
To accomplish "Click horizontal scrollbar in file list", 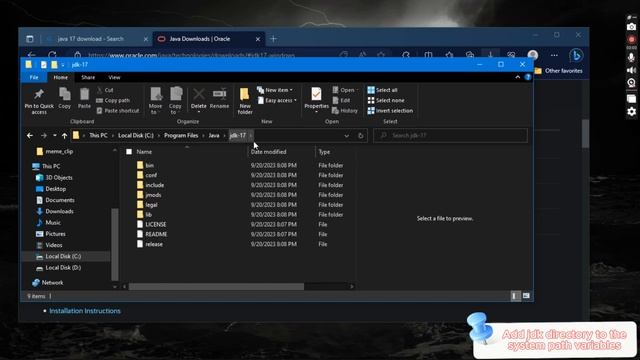I will click(216, 287).
